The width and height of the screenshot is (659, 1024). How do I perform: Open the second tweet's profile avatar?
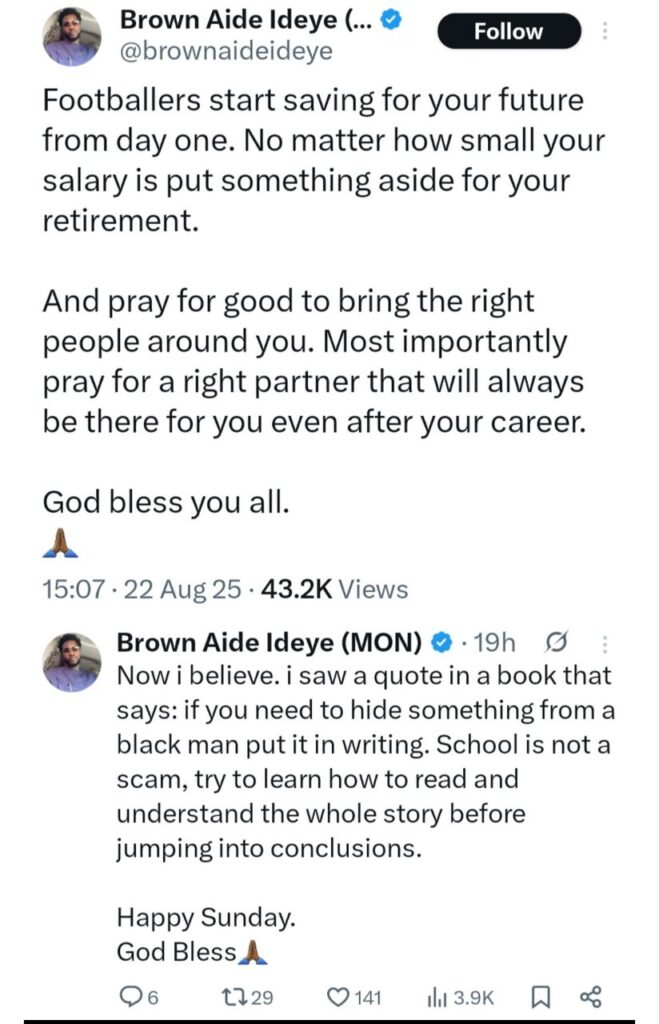click(x=72, y=662)
